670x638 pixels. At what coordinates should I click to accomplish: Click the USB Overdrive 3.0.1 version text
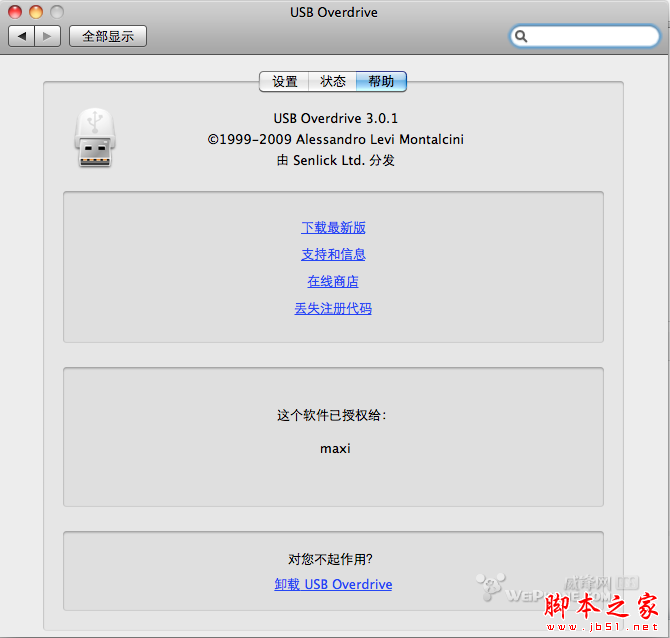click(335, 118)
